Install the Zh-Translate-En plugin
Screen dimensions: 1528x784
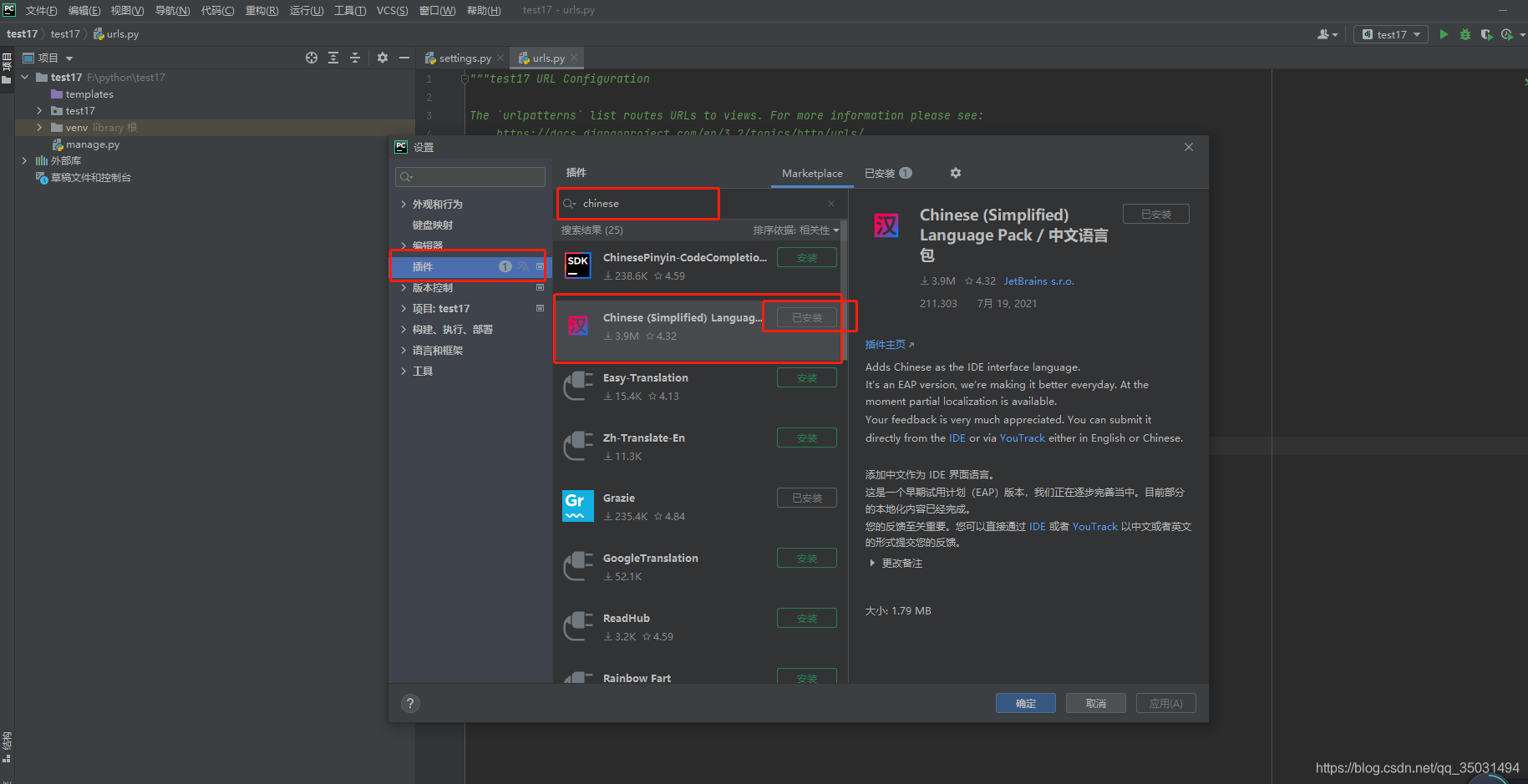coord(807,438)
